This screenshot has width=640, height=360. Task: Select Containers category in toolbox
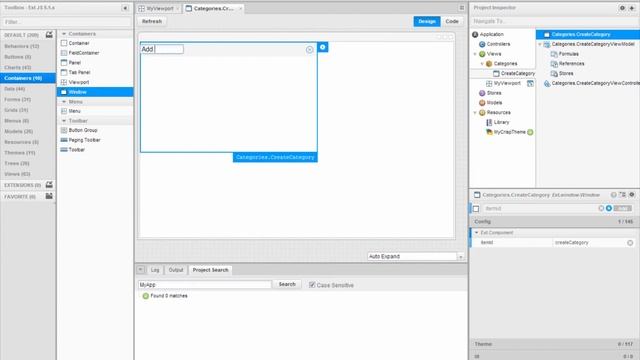point(28,78)
